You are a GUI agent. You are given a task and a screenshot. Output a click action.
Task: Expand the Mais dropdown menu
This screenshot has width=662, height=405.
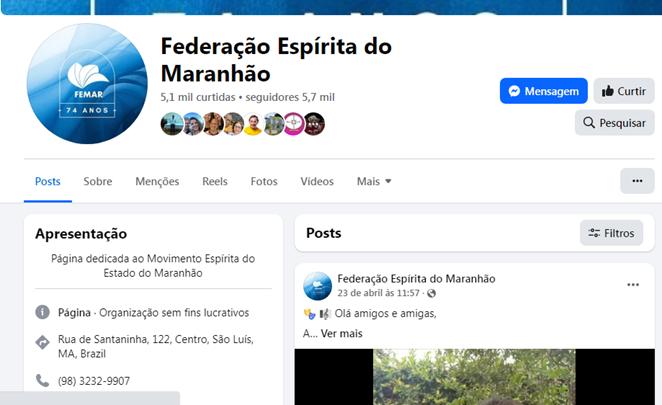(374, 181)
